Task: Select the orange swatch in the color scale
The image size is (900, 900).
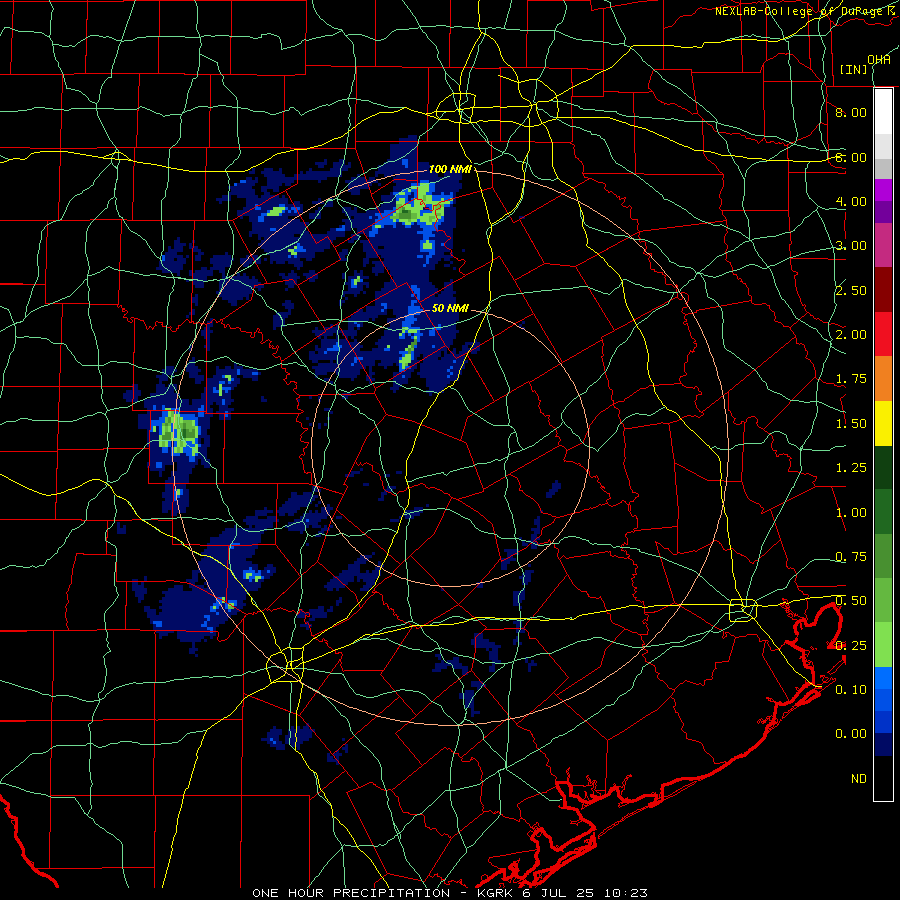Action: click(x=883, y=379)
